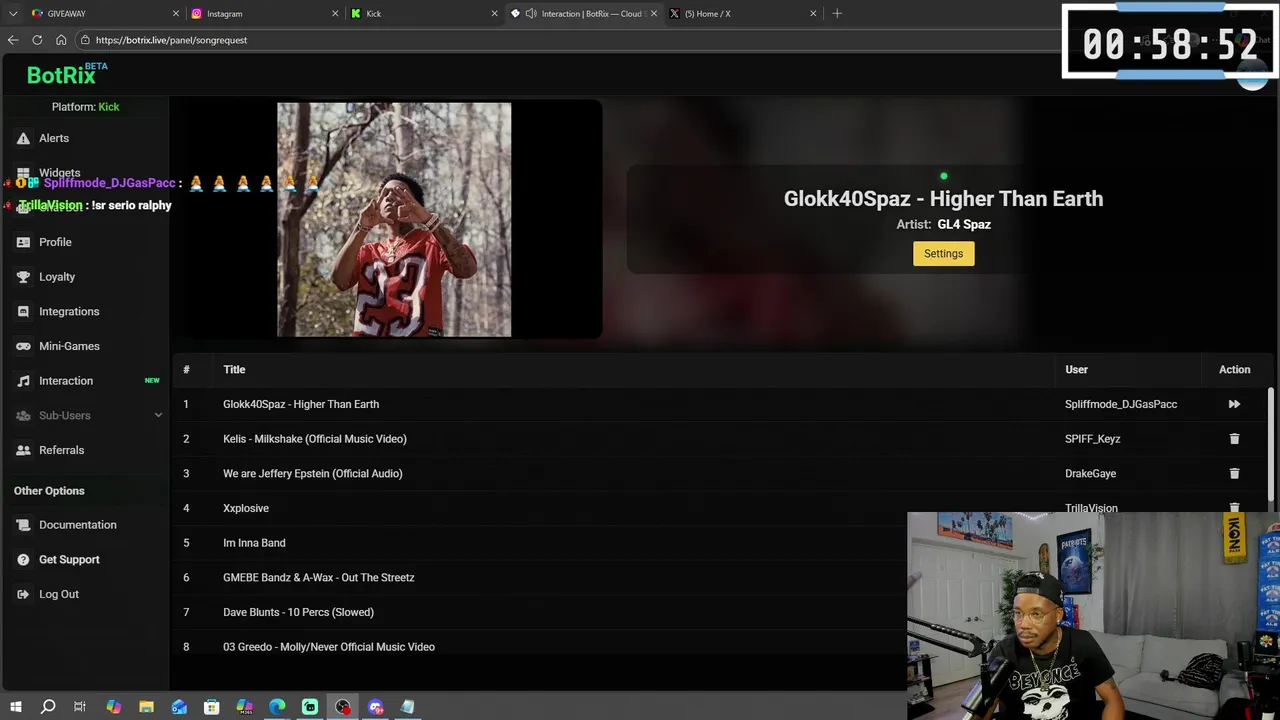Open browser tab list dropdown arrow

coord(12,13)
